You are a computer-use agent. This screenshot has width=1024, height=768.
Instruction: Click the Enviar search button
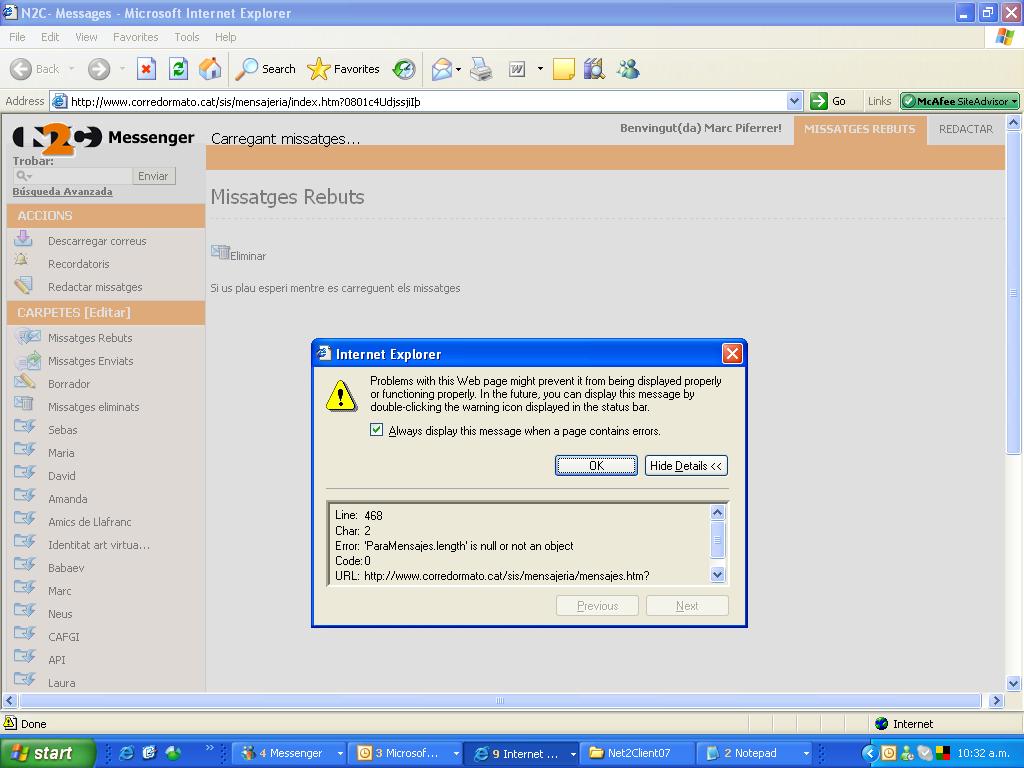click(x=153, y=176)
